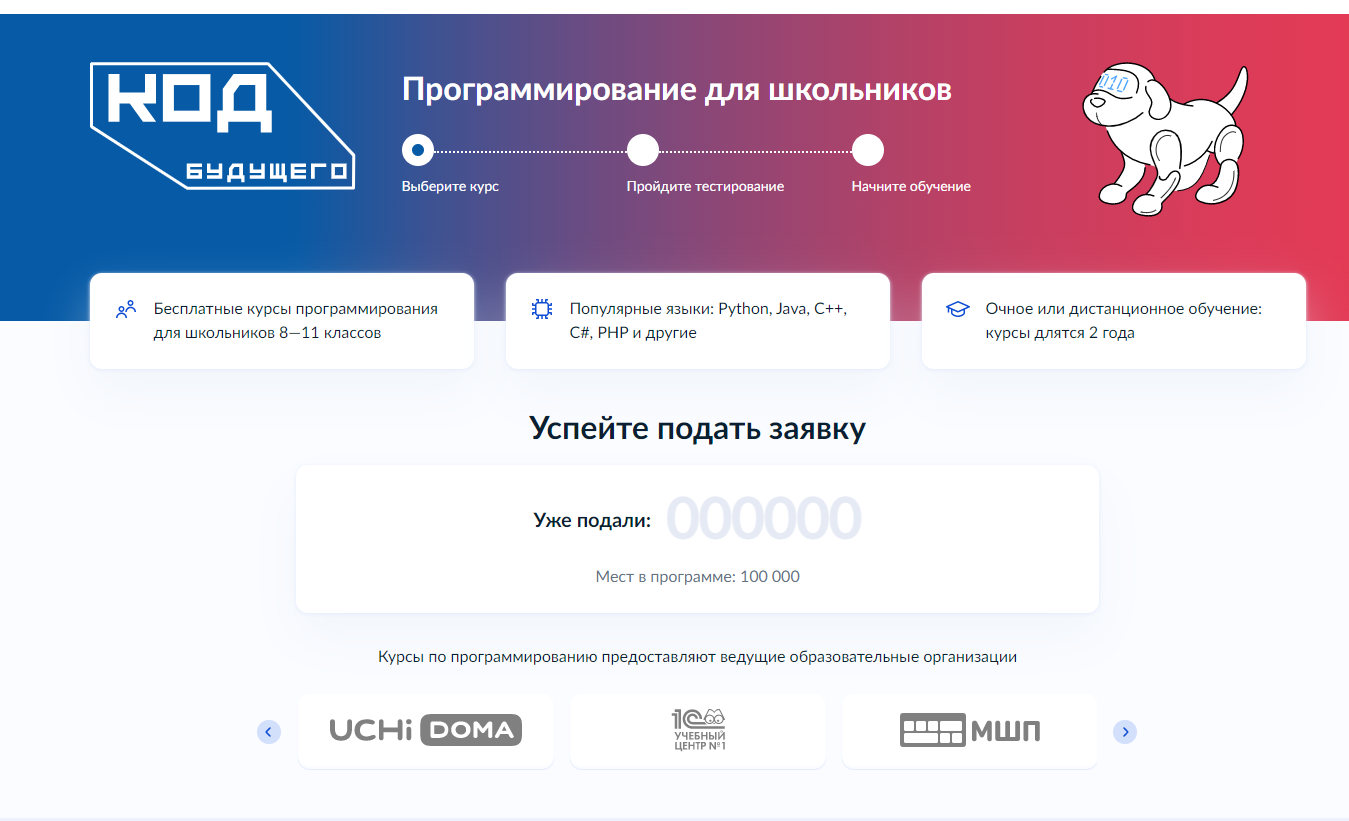Select the first step circle Выберите курс
The width and height of the screenshot is (1349, 821).
(418, 151)
